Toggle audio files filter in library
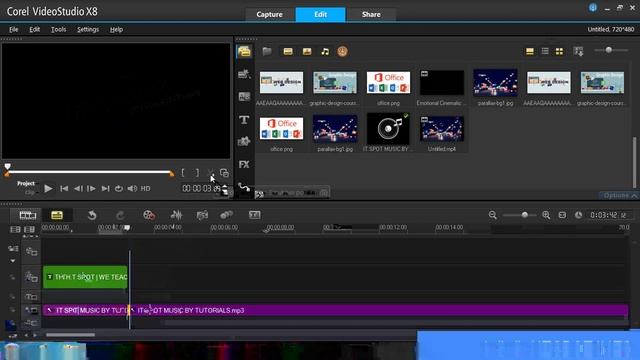This screenshot has width=640, height=360. pos(325,51)
